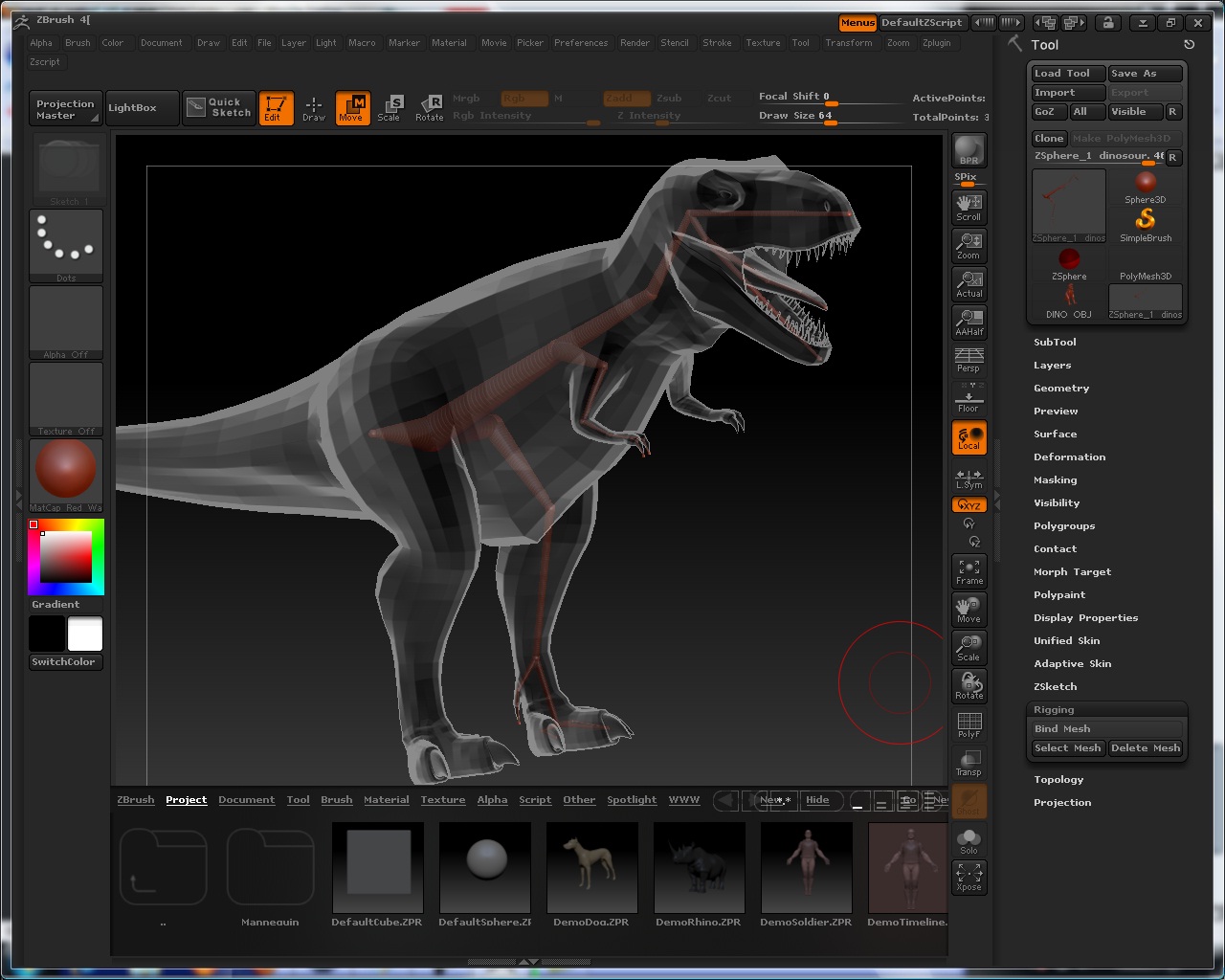
Task: Open the Alpha Off picker
Action: [66, 323]
